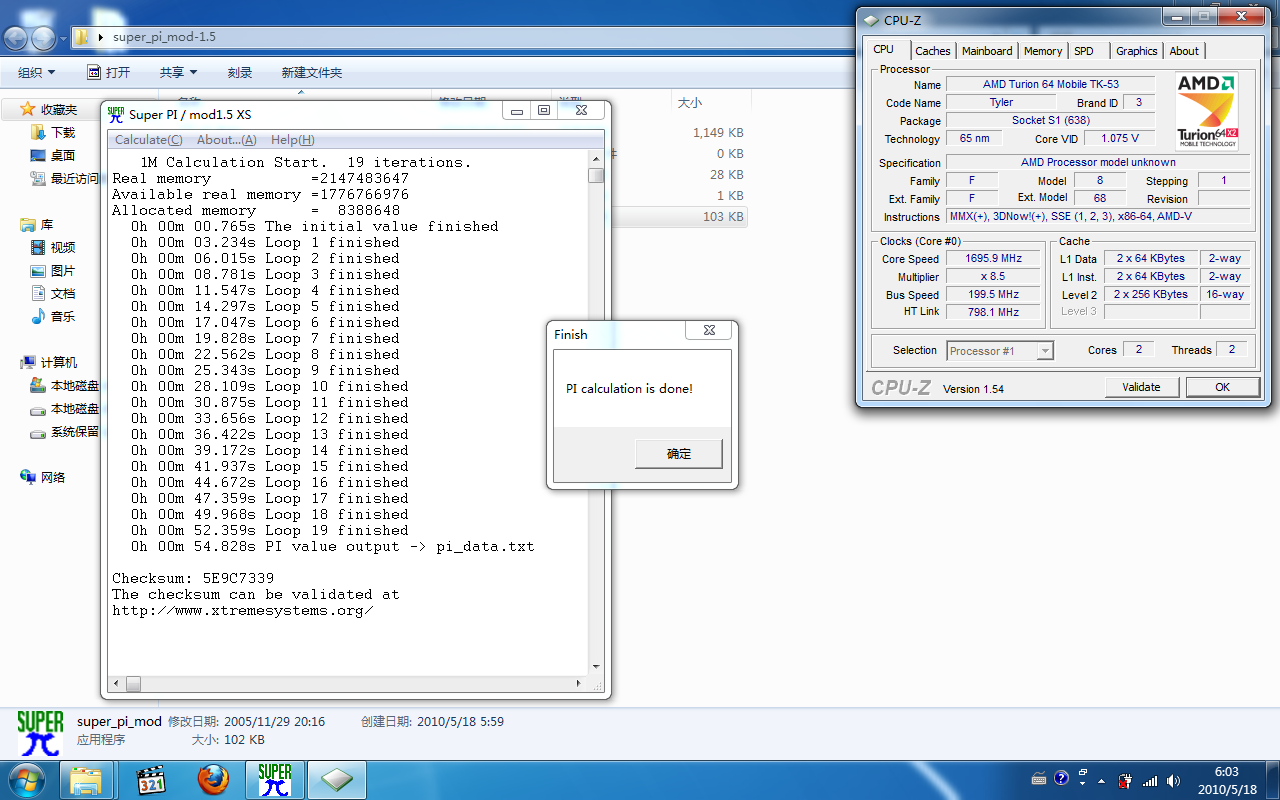Screen dimensions: 1280x800
Task: Click the Validate button in CPU-Z
Action: tap(1141, 387)
